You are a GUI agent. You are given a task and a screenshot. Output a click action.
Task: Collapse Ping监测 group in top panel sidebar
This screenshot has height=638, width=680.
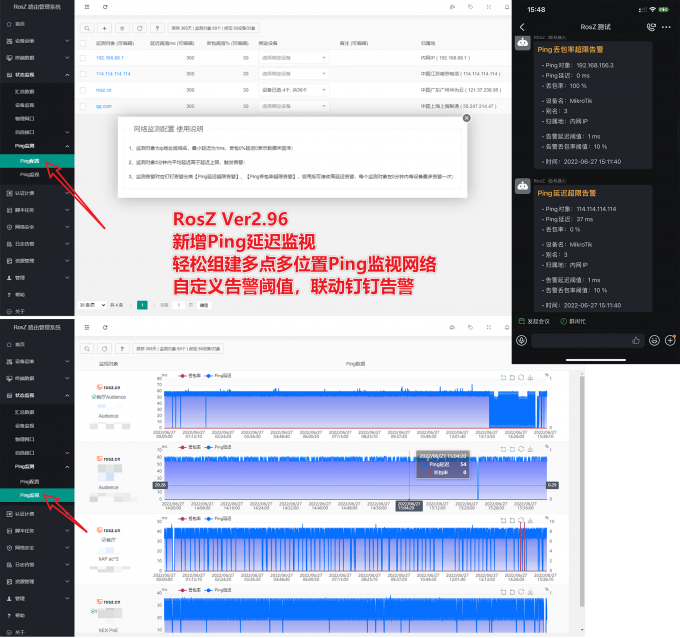coord(37,146)
